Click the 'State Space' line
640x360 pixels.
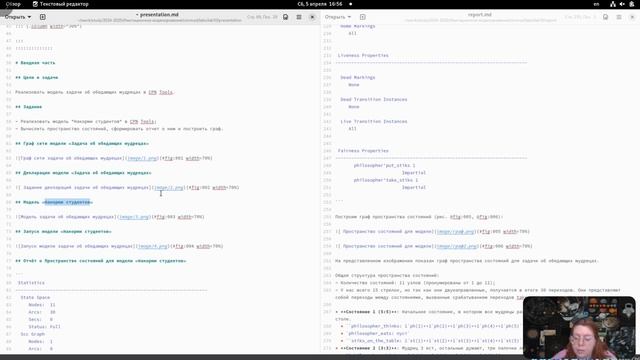(x=35, y=298)
